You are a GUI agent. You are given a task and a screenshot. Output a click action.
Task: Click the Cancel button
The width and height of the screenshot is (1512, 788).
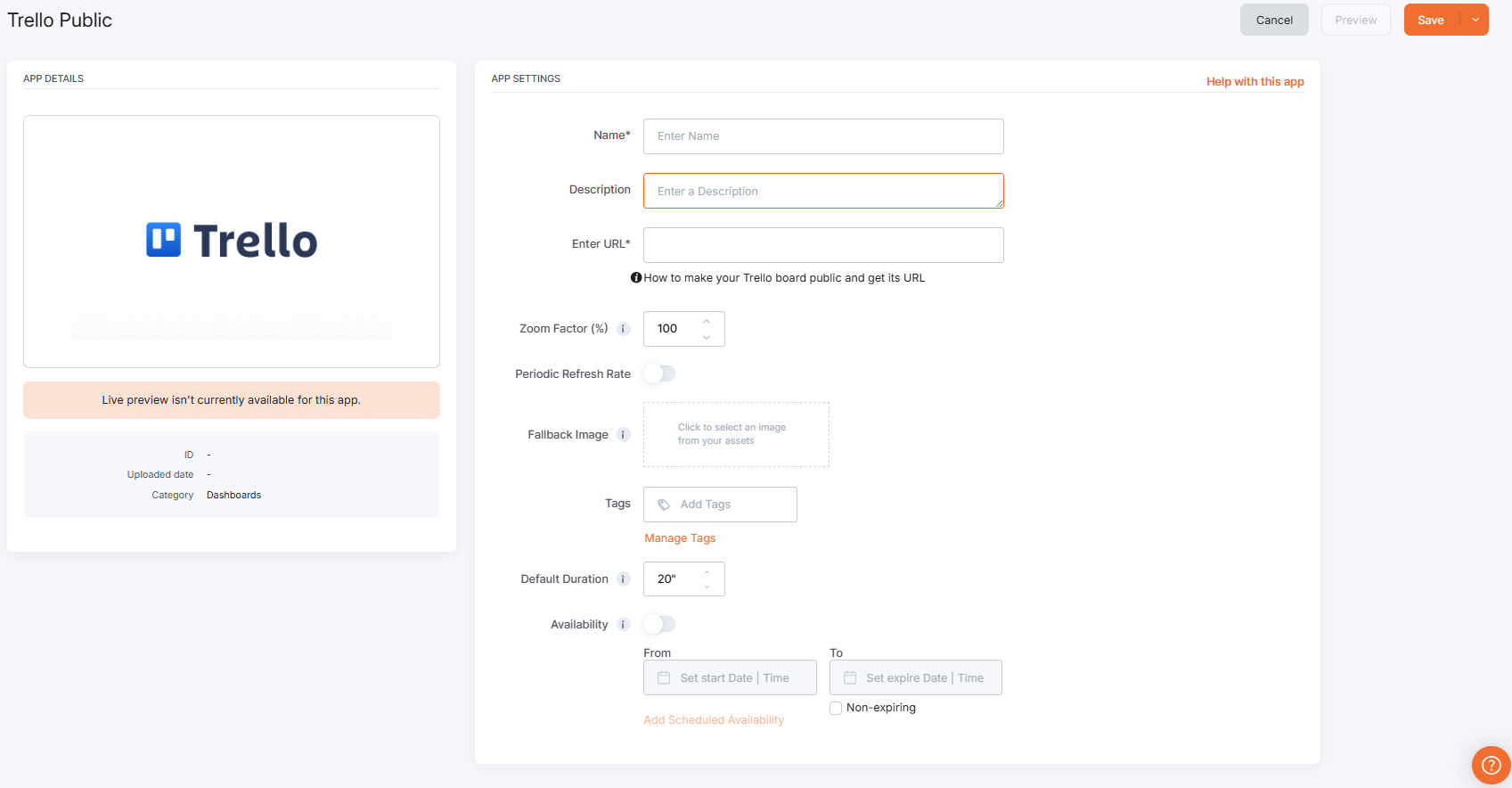(1274, 20)
